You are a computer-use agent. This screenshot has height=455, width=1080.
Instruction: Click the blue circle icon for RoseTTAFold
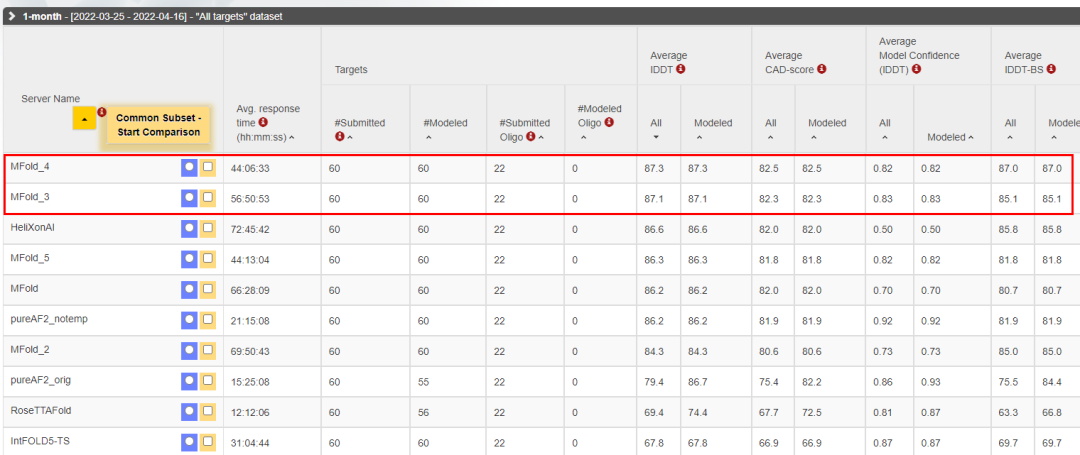point(189,411)
